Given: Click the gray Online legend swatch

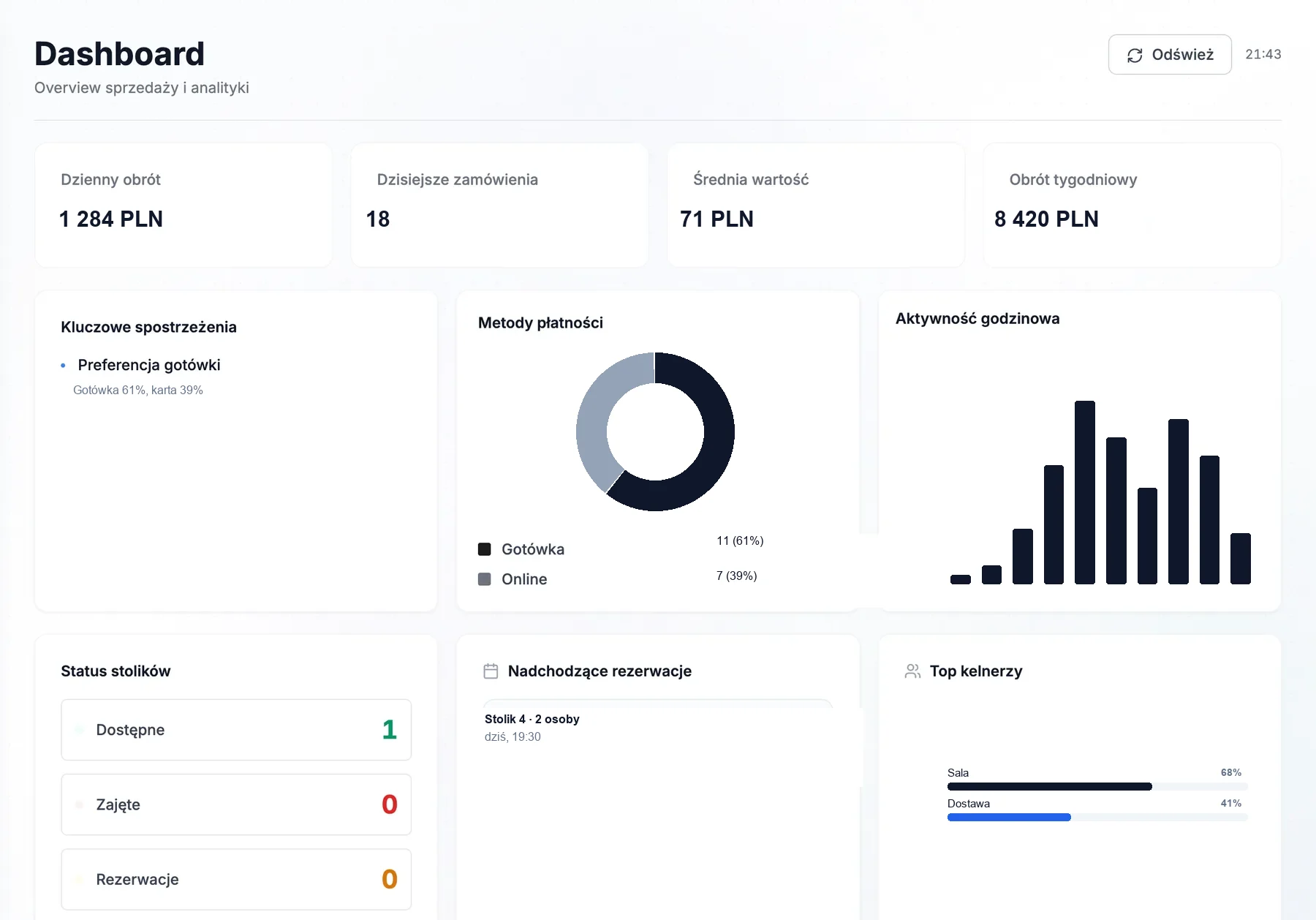Looking at the screenshot, I should coord(484,579).
